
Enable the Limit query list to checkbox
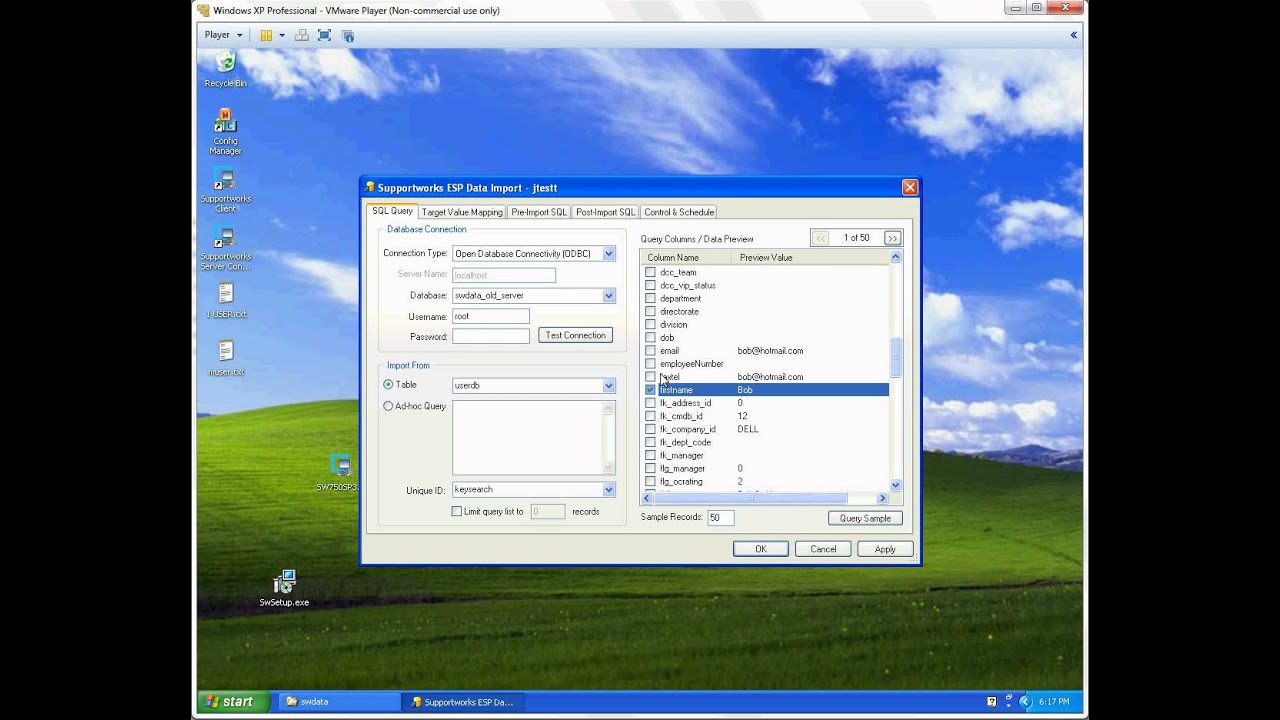click(457, 511)
